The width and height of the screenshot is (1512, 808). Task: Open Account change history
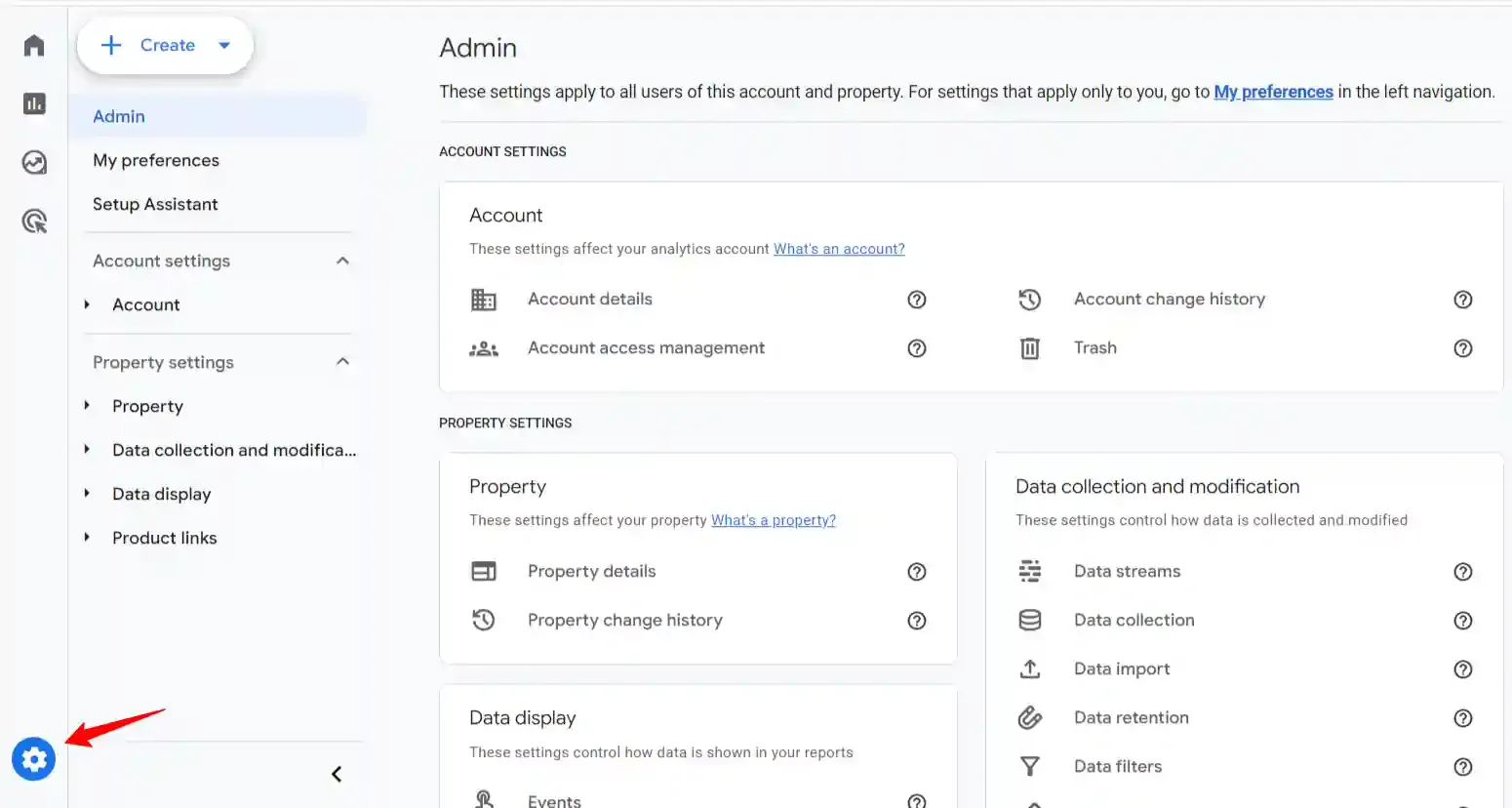[1170, 299]
